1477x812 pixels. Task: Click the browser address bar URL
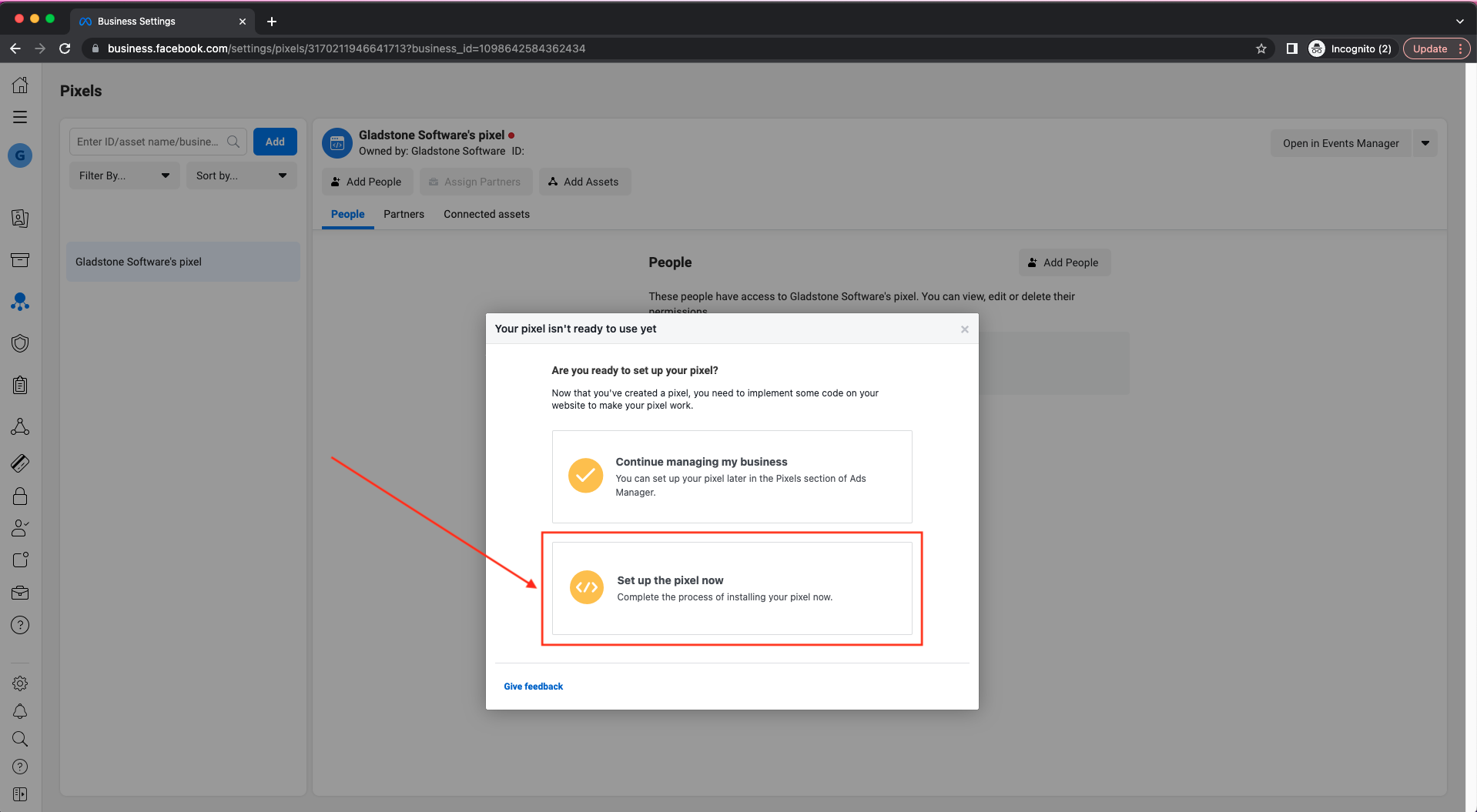(x=347, y=48)
